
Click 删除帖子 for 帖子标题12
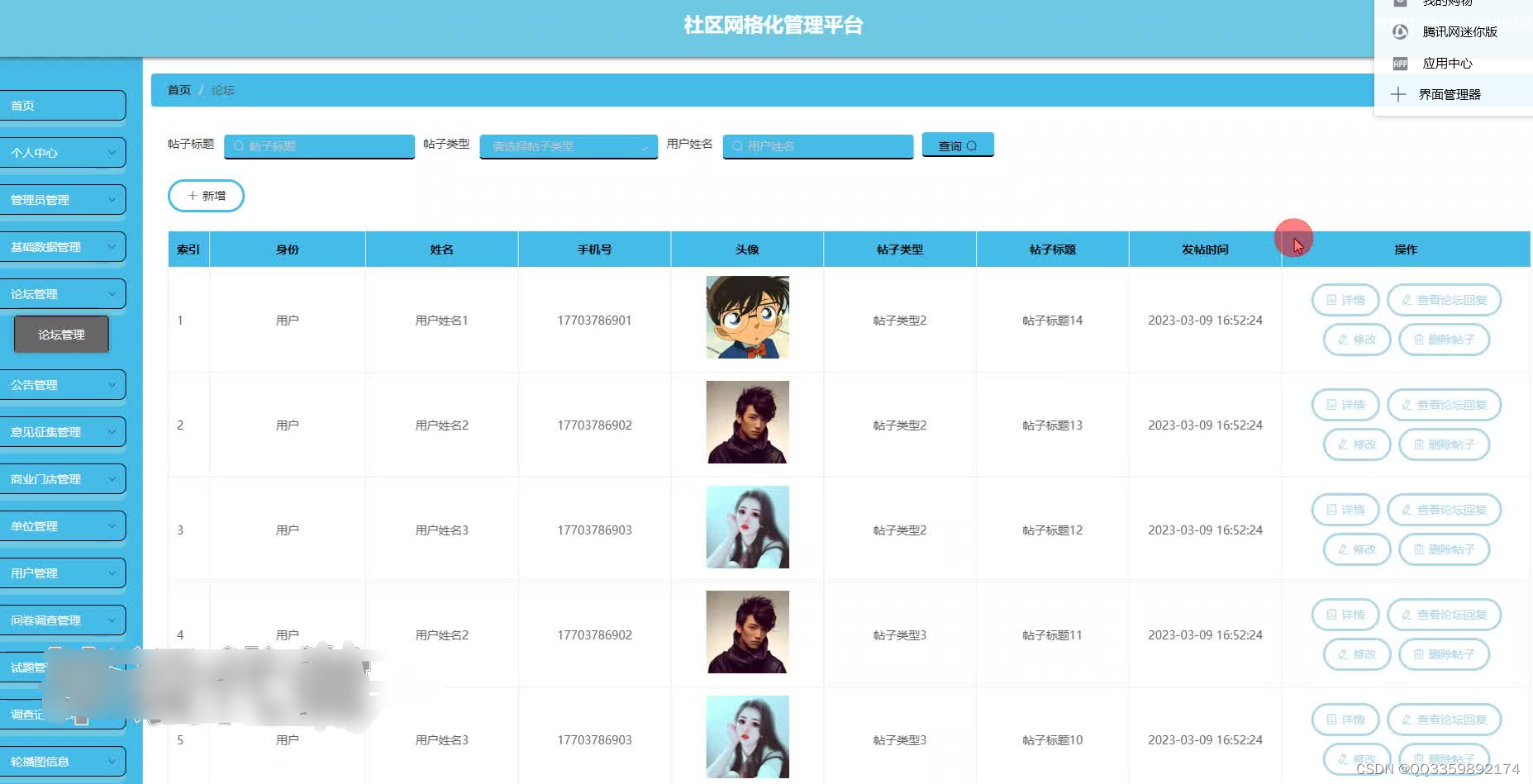(1444, 549)
